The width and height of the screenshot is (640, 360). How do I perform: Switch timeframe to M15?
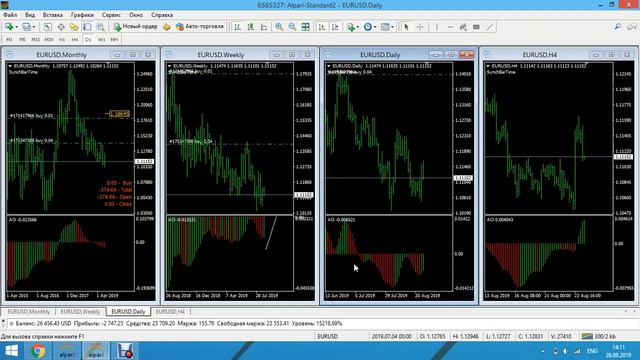tap(36, 40)
